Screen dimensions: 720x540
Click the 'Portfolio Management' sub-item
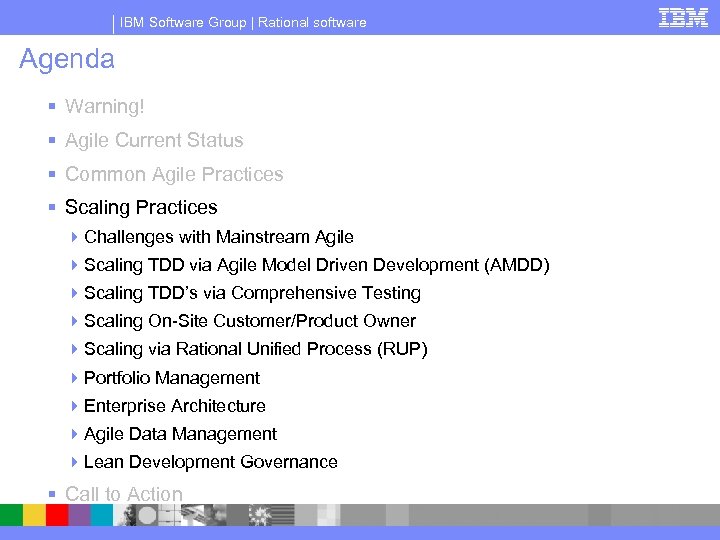tap(172, 378)
